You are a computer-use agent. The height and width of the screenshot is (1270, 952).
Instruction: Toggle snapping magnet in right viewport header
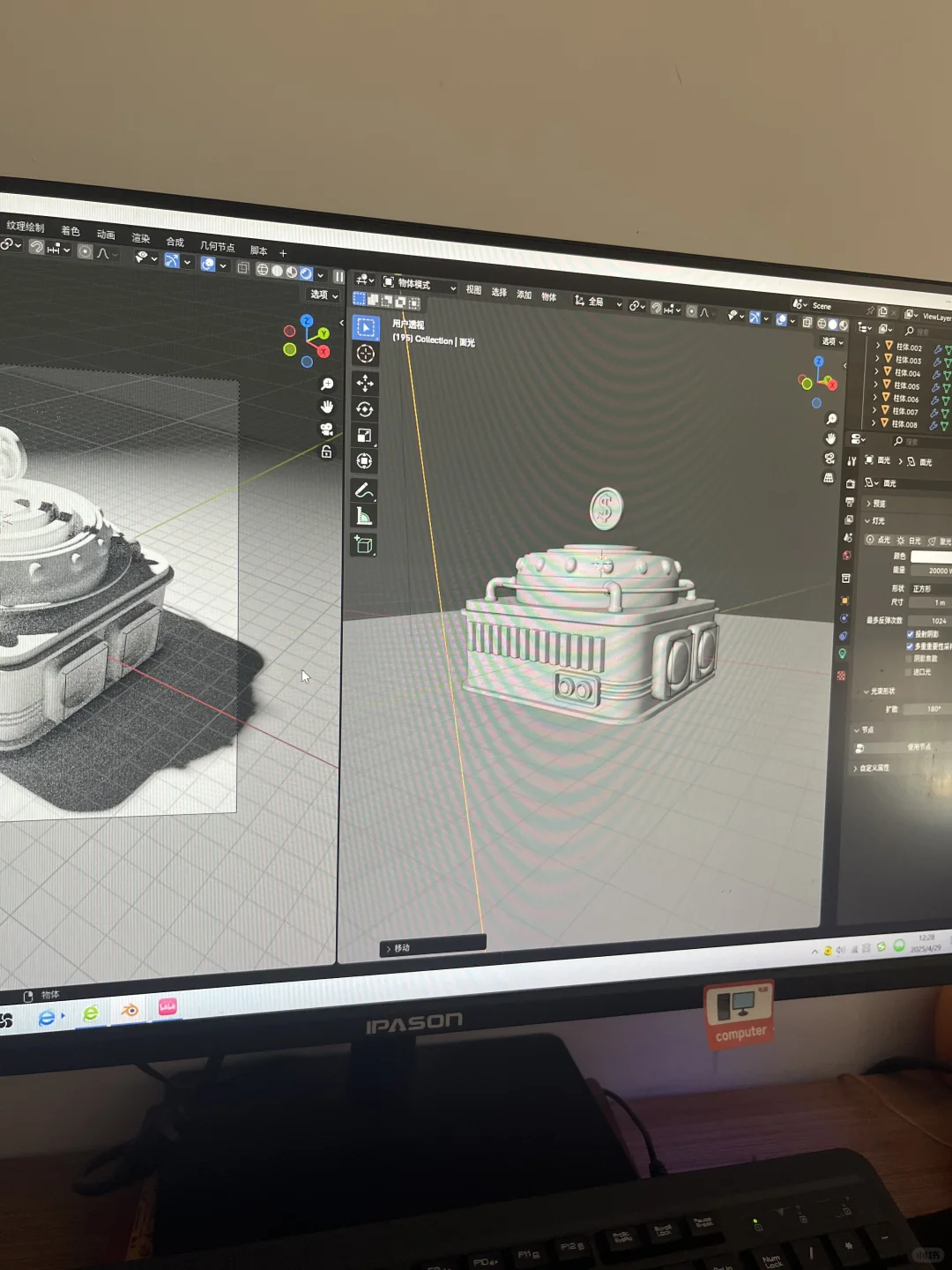point(656,308)
